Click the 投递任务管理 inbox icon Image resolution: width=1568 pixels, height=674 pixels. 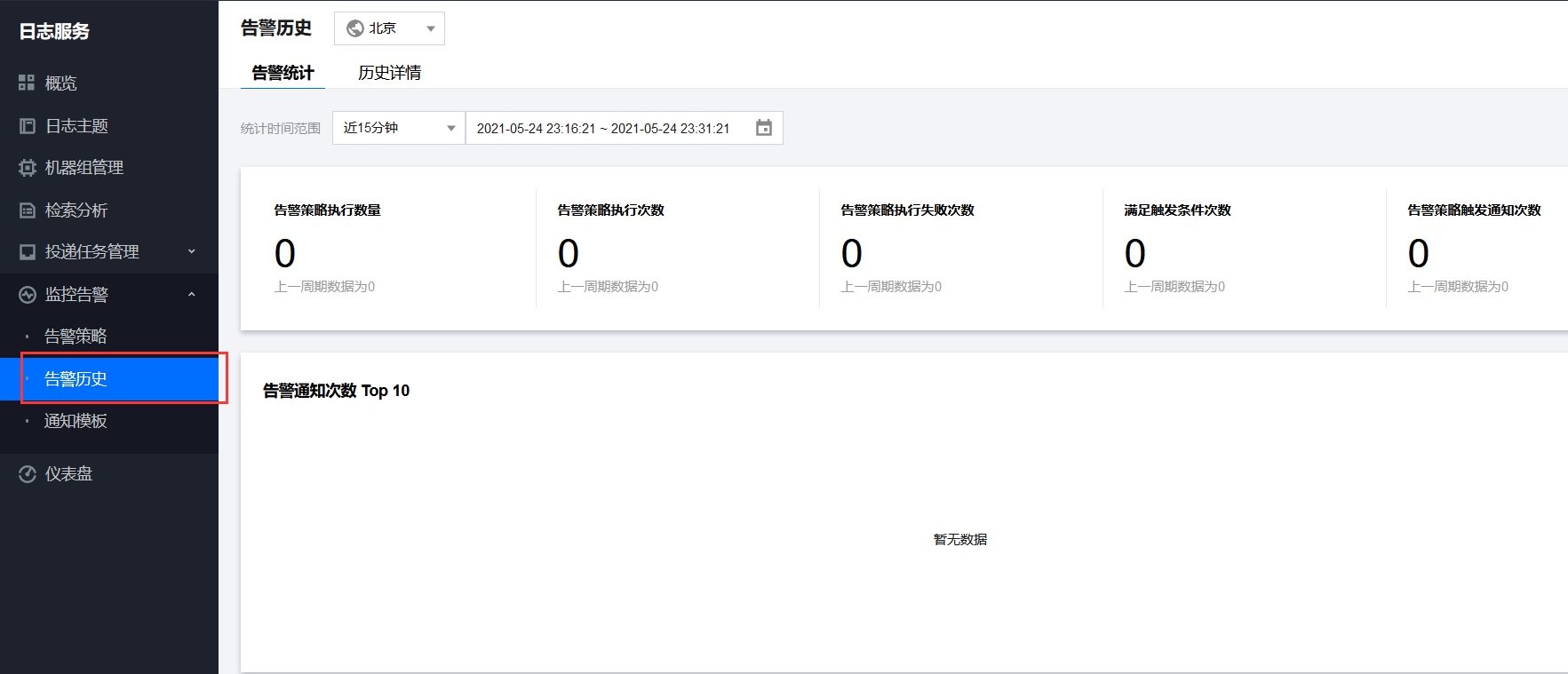27,252
